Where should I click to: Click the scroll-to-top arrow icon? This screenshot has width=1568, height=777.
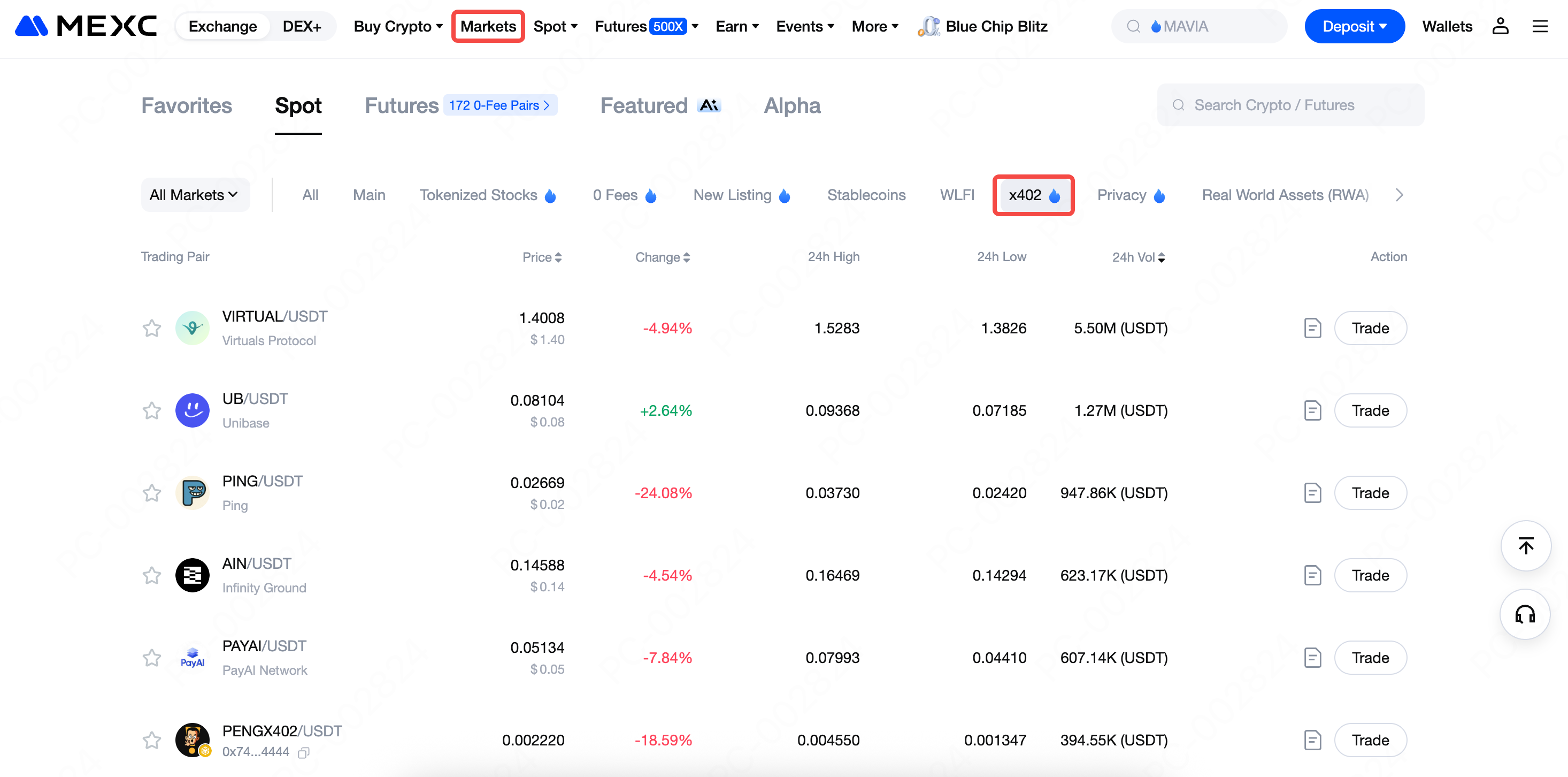point(1525,546)
